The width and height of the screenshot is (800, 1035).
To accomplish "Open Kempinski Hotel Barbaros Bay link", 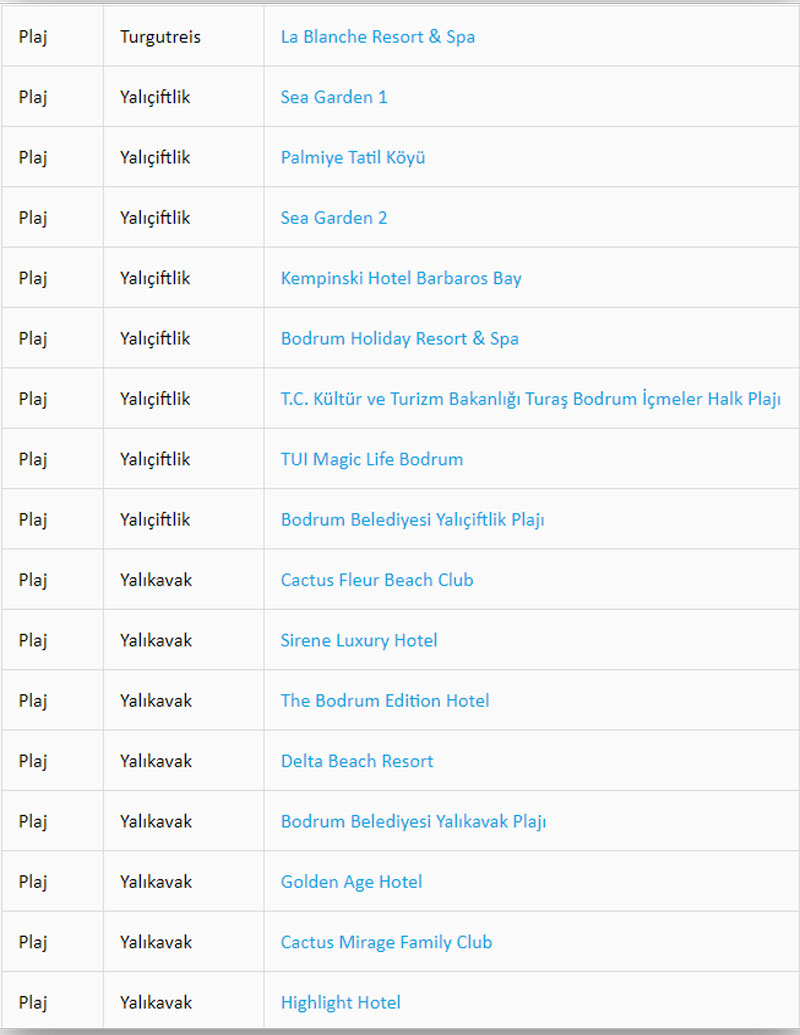I will coord(401,278).
